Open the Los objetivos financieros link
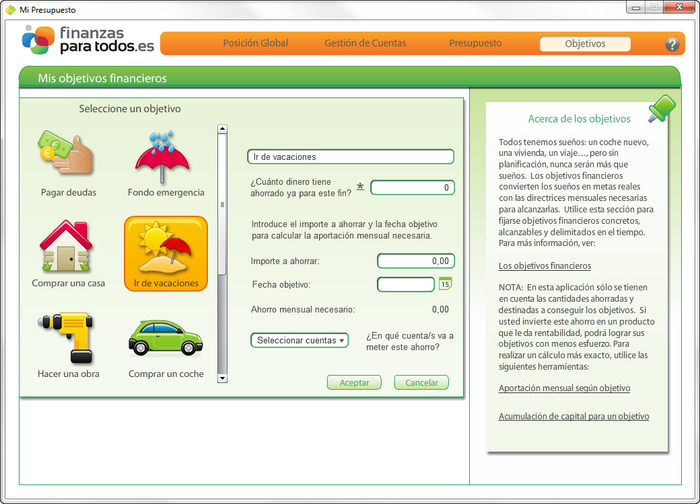This screenshot has width=700, height=504. click(x=545, y=267)
